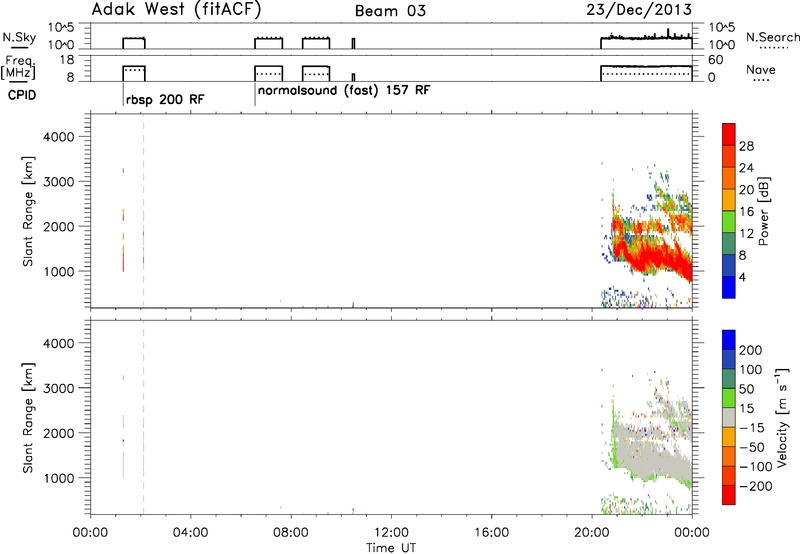Screen dimensions: 800x554
Task: Click the 'N.Search' legend label
Action: pos(772,37)
